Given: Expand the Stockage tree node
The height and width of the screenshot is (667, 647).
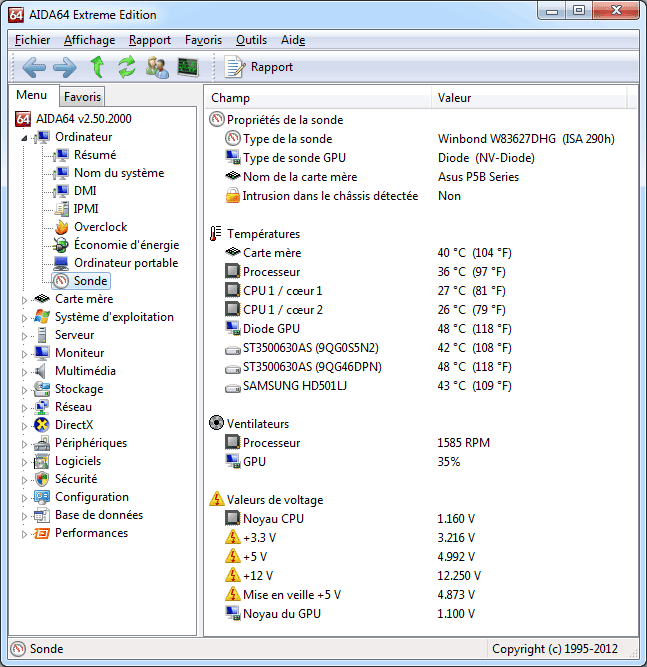Looking at the screenshot, I should pyautogui.click(x=24, y=390).
